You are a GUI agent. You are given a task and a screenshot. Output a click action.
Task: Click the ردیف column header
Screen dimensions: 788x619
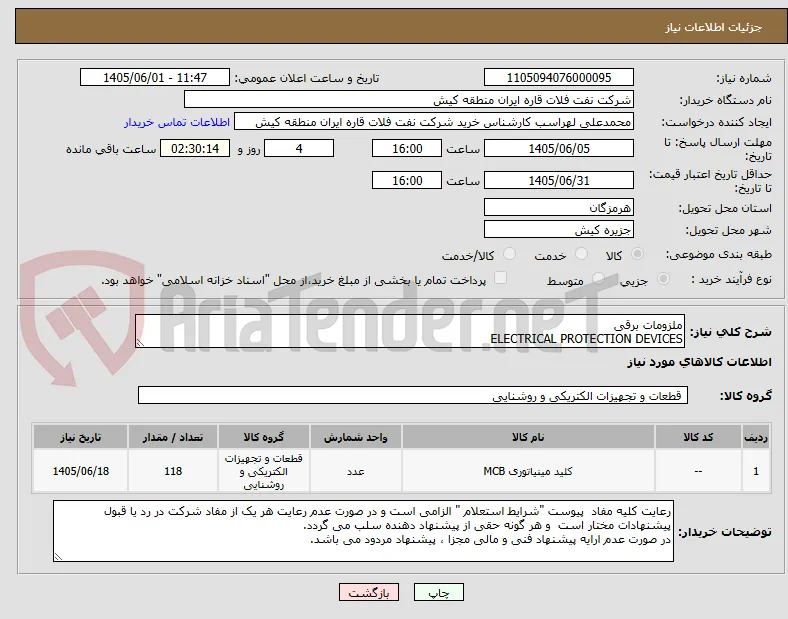[x=756, y=437]
